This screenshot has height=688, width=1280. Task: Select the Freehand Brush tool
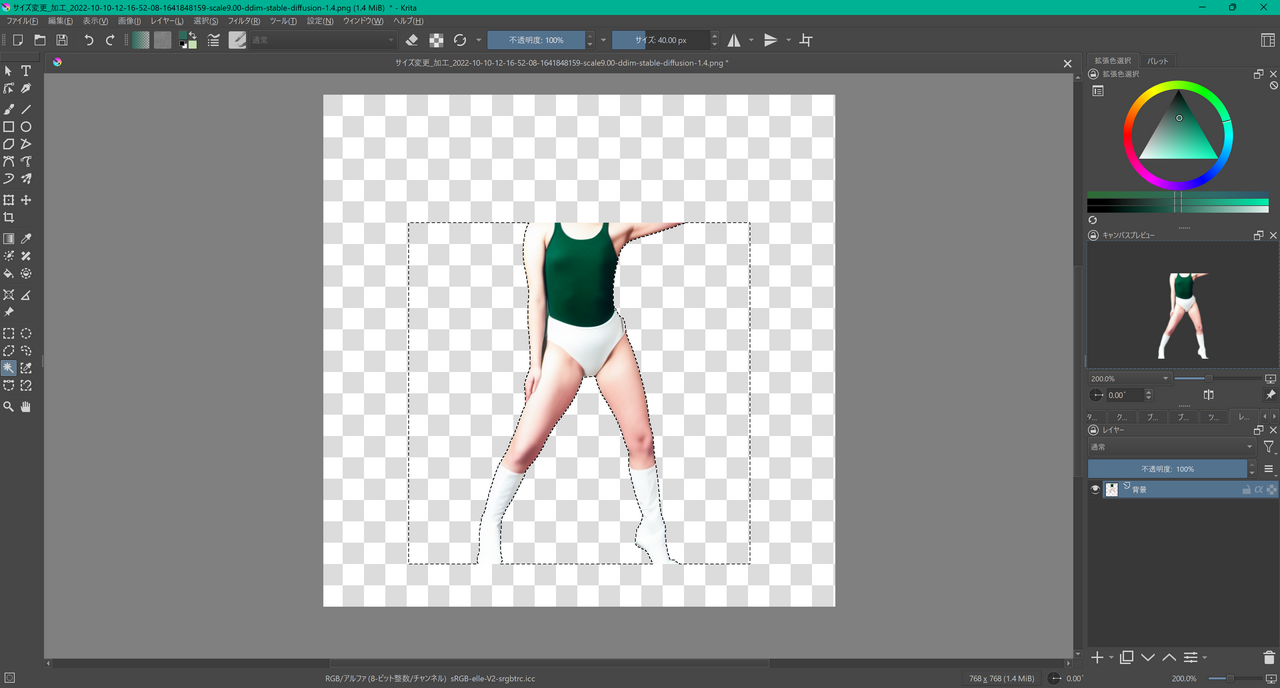[x=9, y=109]
